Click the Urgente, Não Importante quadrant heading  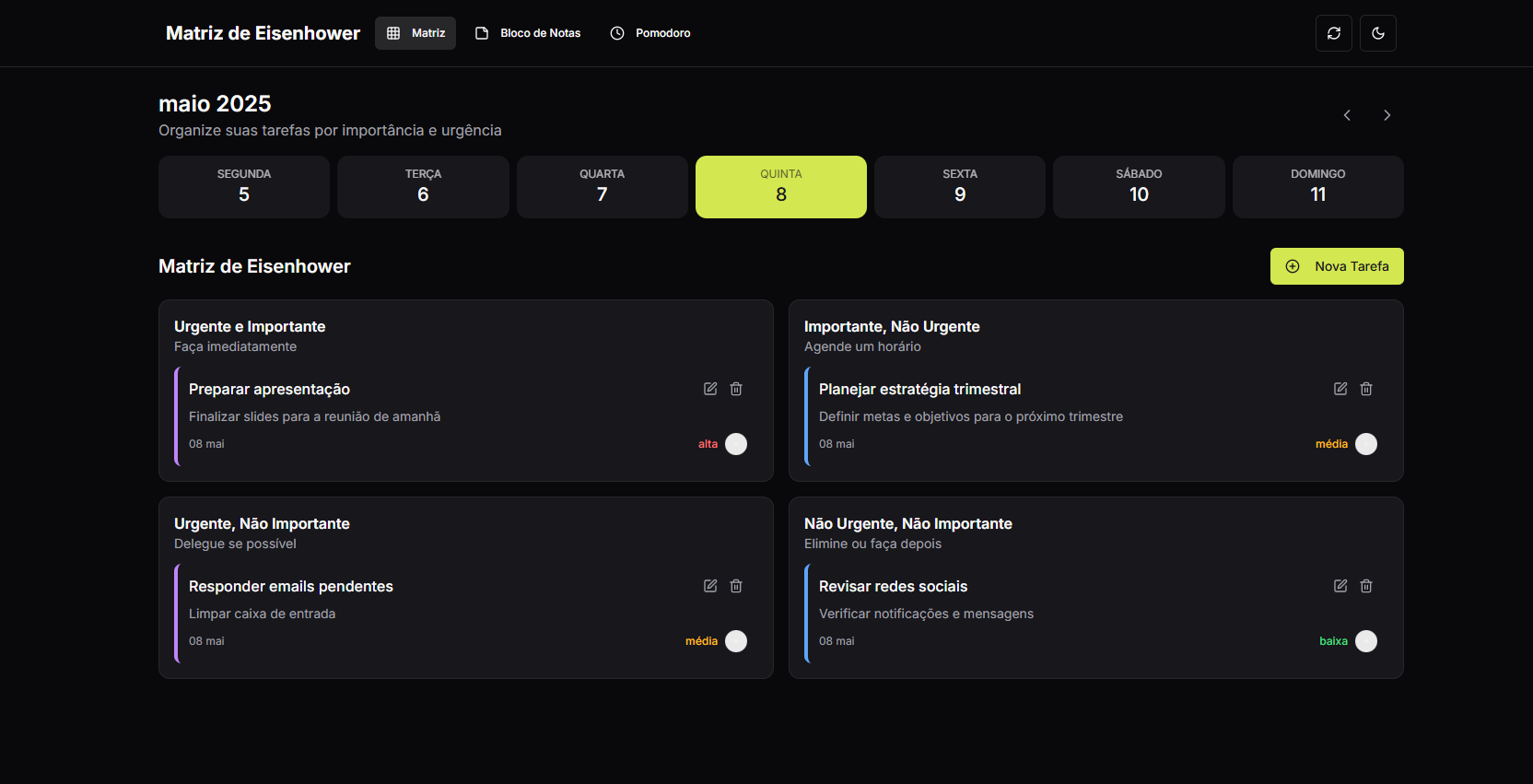point(262,524)
